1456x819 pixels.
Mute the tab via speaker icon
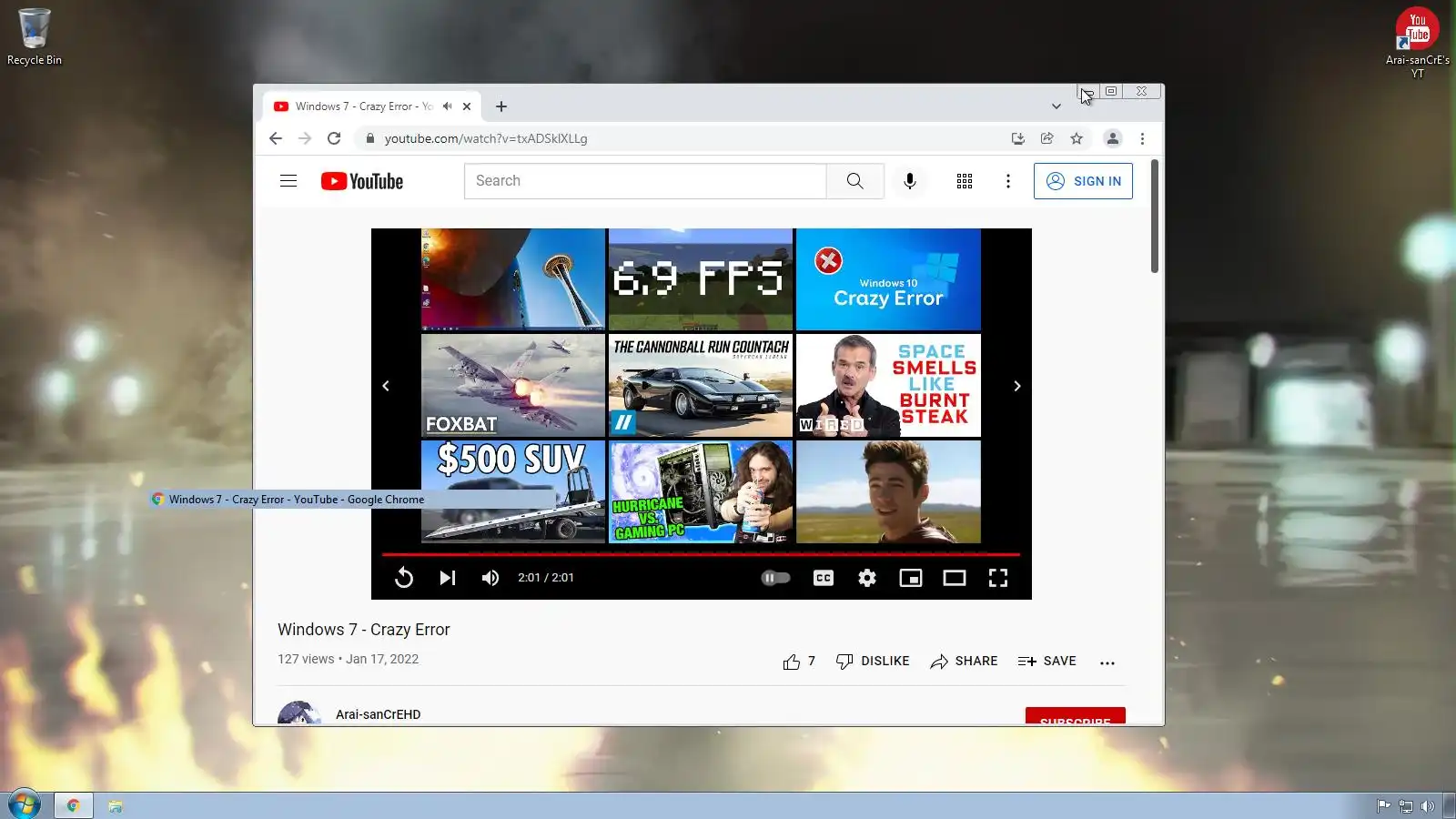(447, 106)
